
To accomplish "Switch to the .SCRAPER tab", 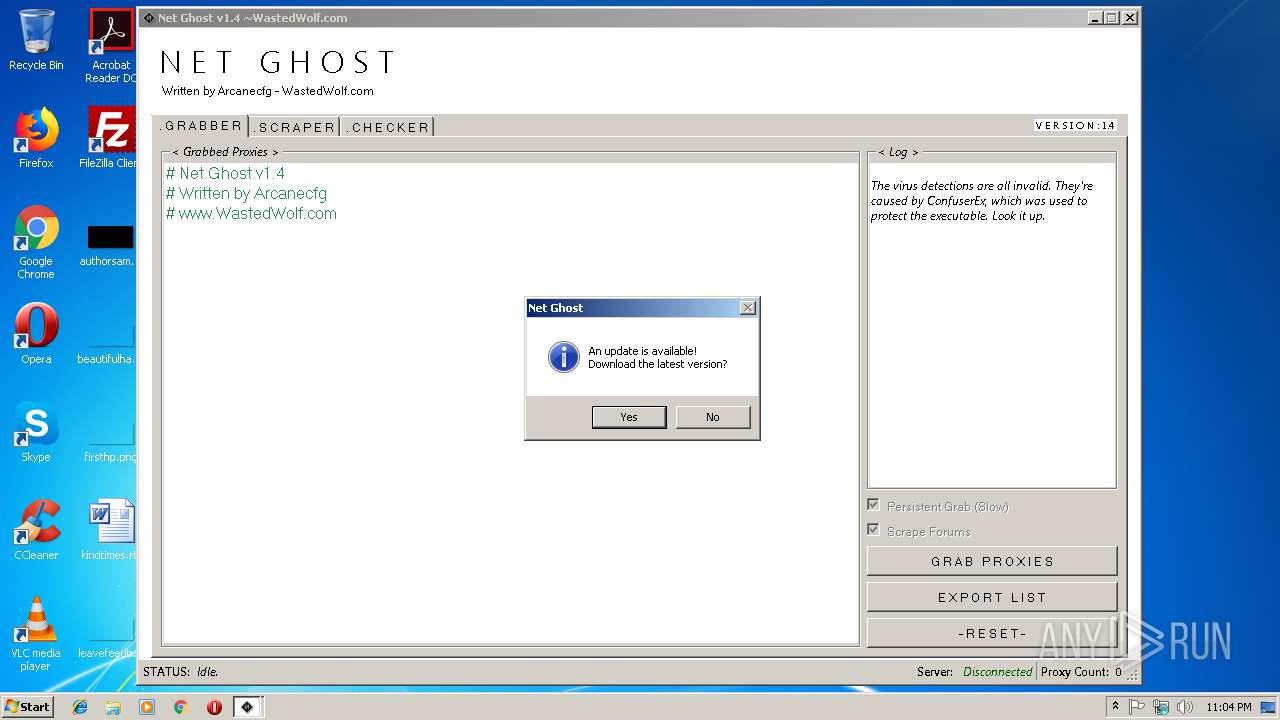I will [294, 127].
